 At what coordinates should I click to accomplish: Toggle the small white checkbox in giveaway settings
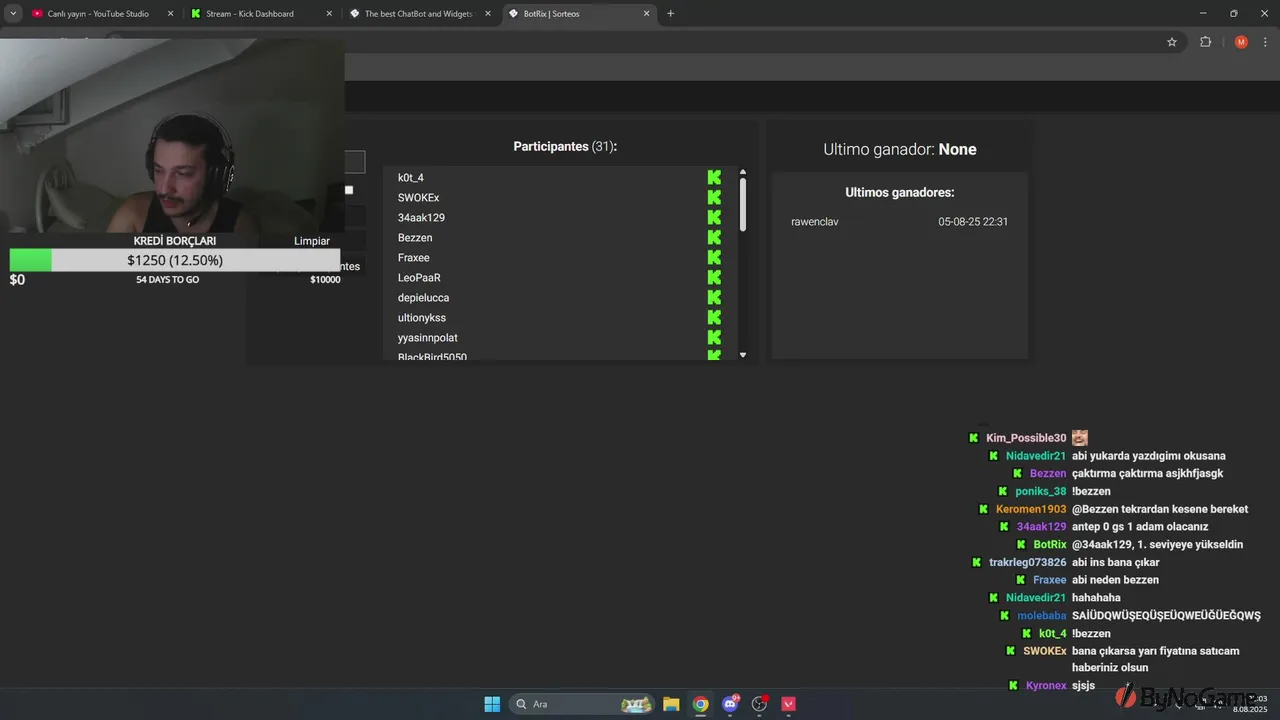[x=349, y=190]
